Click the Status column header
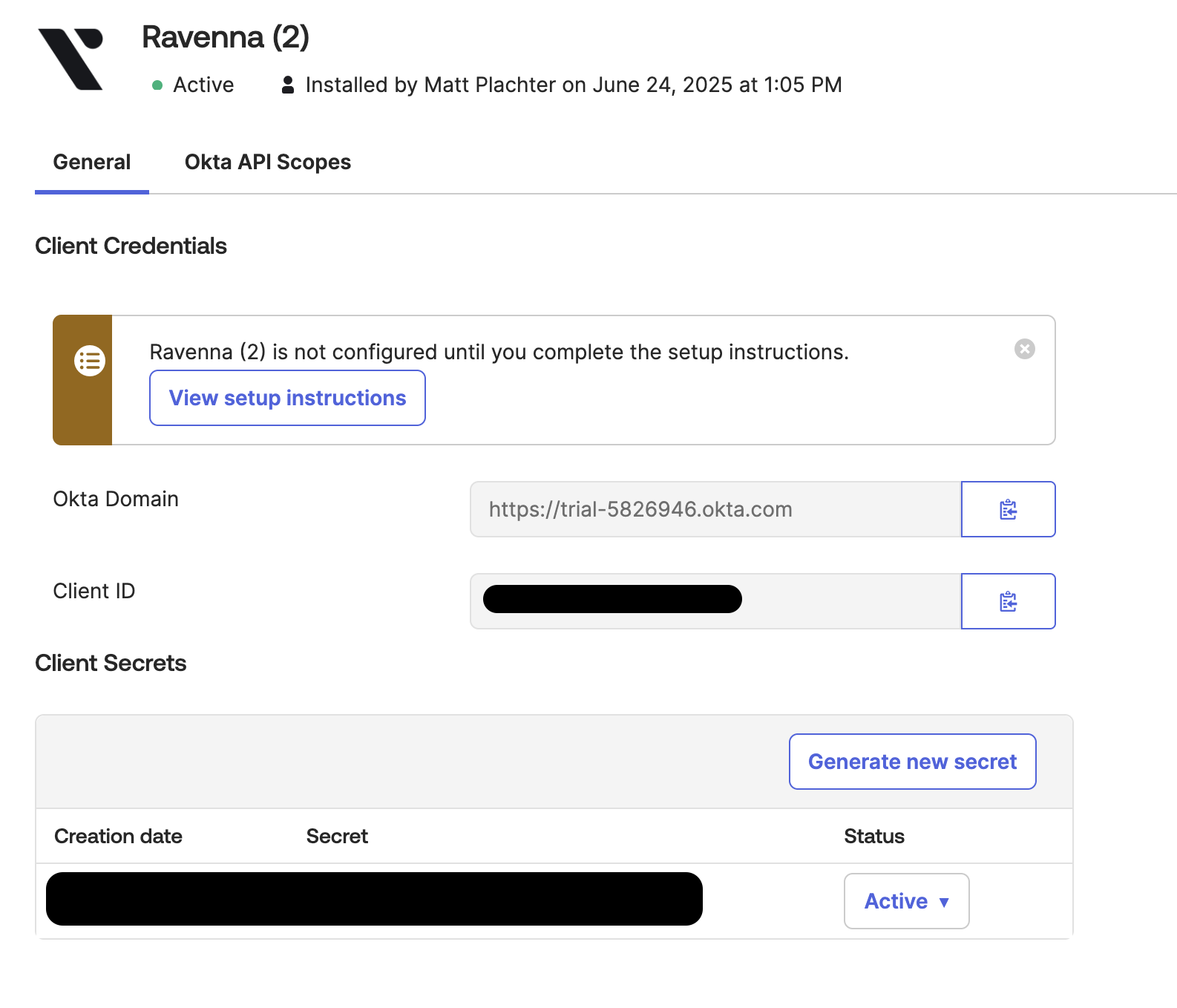The image size is (1177, 1008). click(874, 836)
